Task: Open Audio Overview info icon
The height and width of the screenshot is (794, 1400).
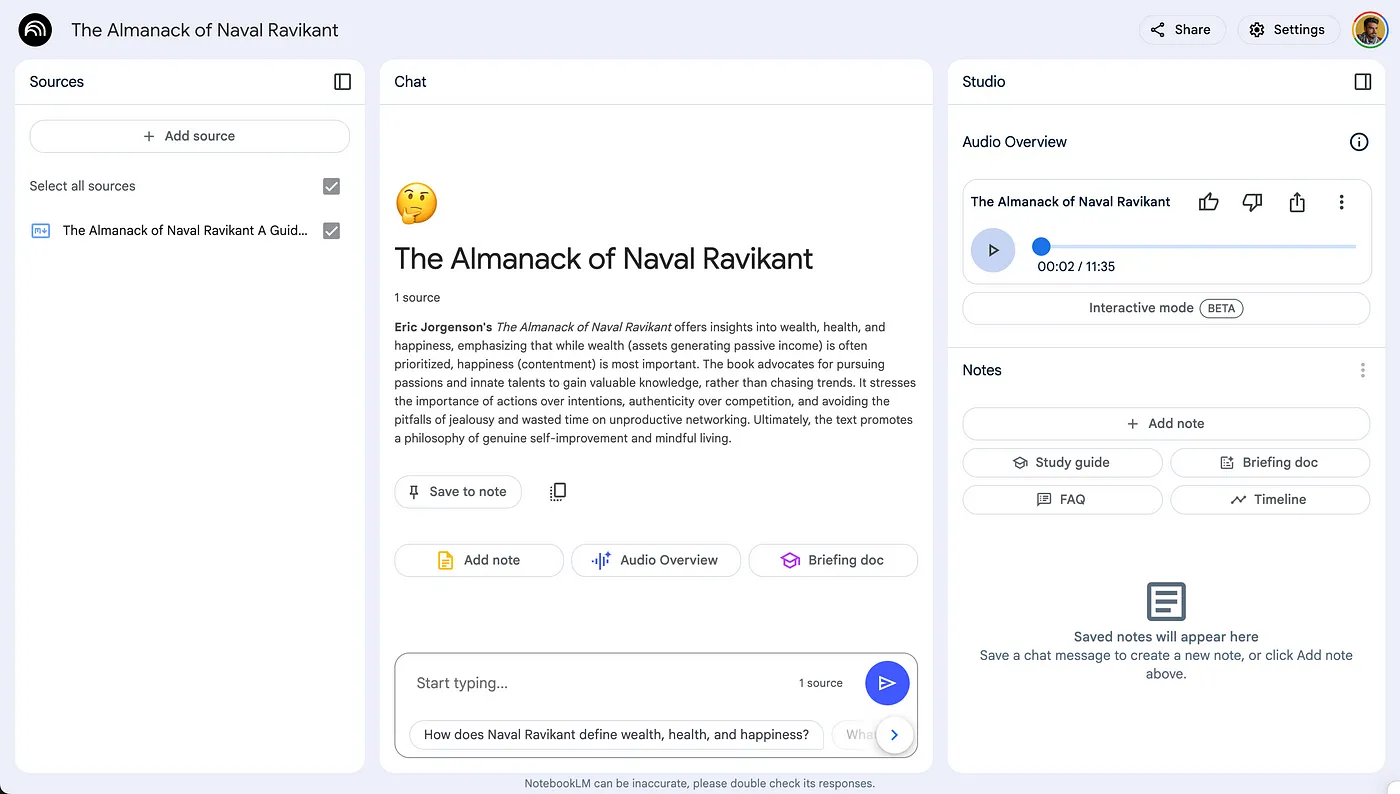Action: 1359,142
